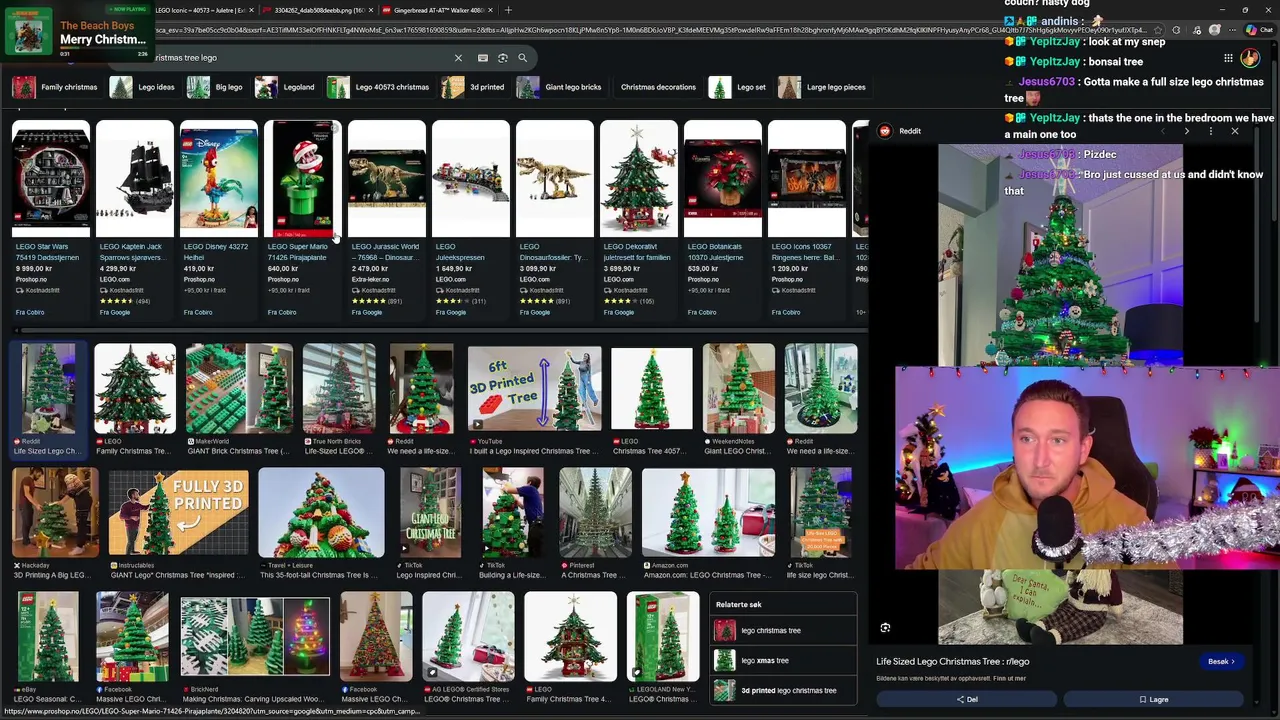Open the Google apps grid
The height and width of the screenshot is (720, 1280).
(x=1227, y=58)
